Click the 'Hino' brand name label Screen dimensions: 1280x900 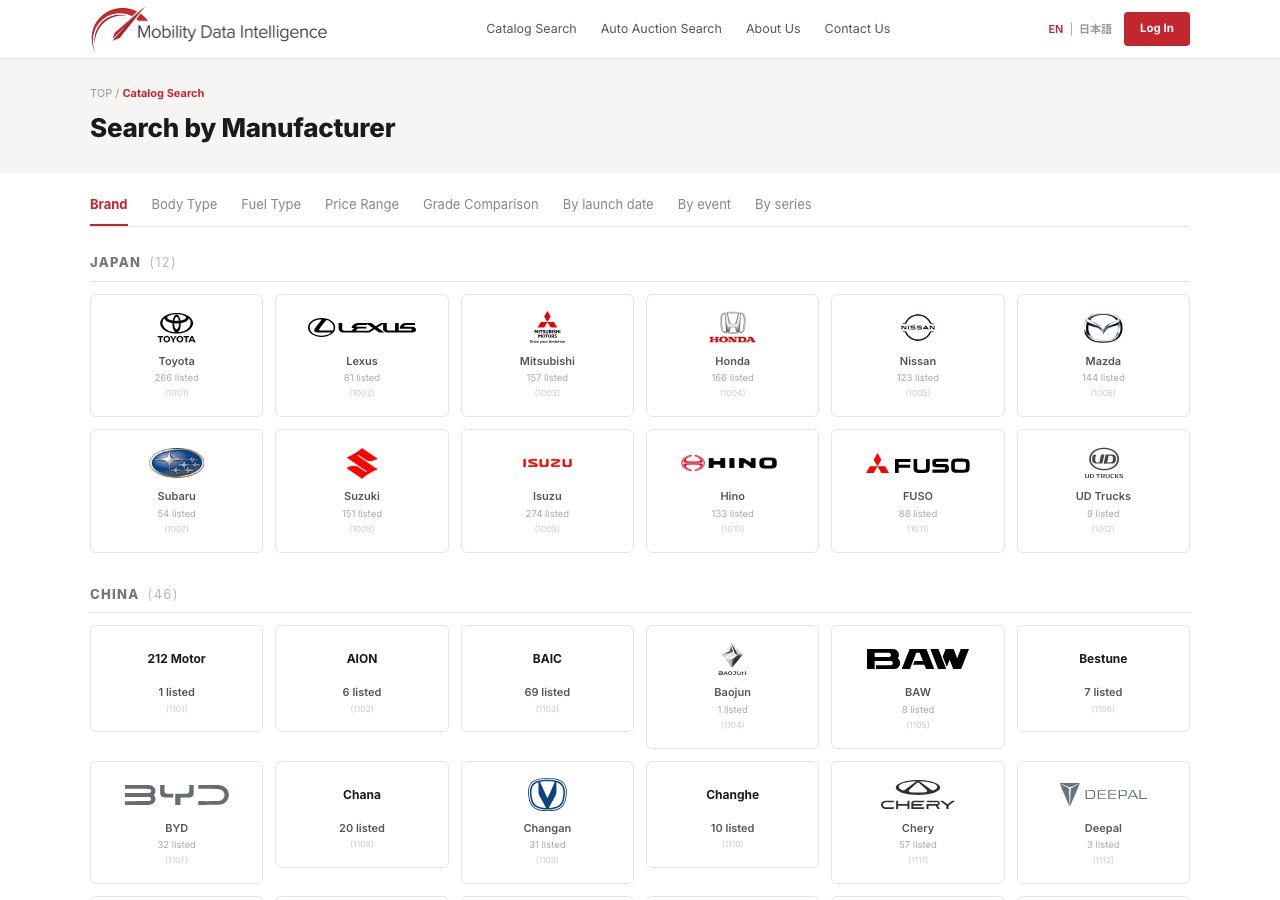pyautogui.click(x=733, y=496)
